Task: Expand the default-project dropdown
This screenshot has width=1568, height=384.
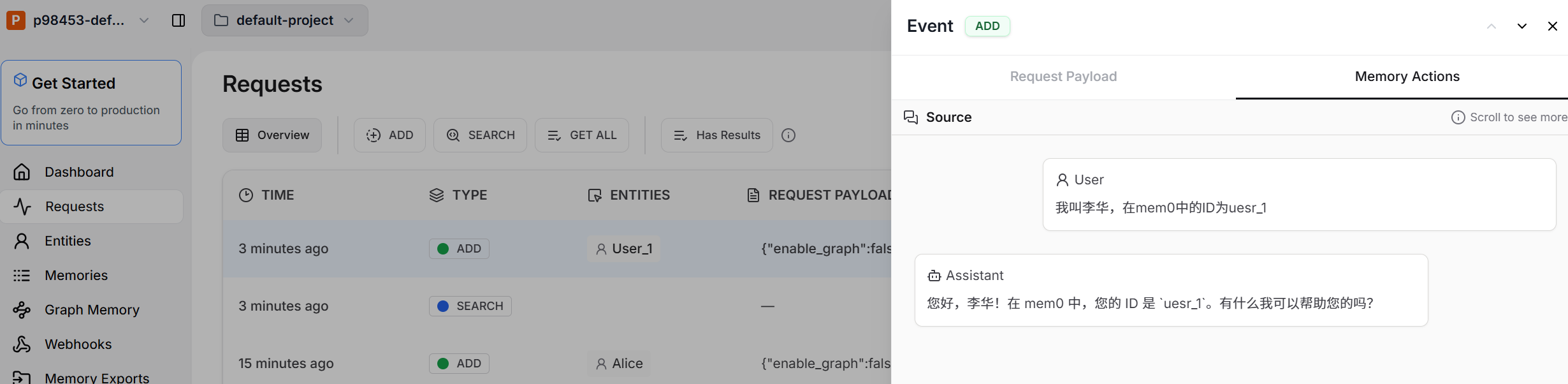Action: tap(284, 20)
